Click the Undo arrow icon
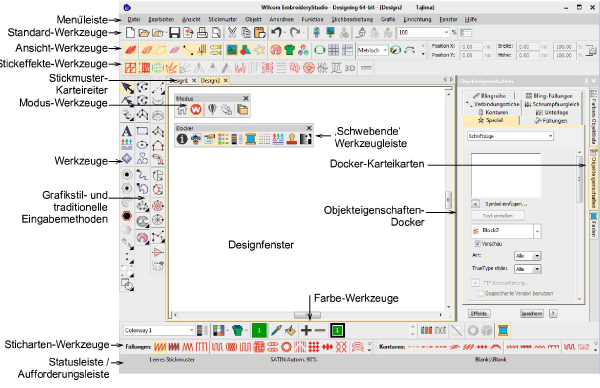 pos(276,33)
